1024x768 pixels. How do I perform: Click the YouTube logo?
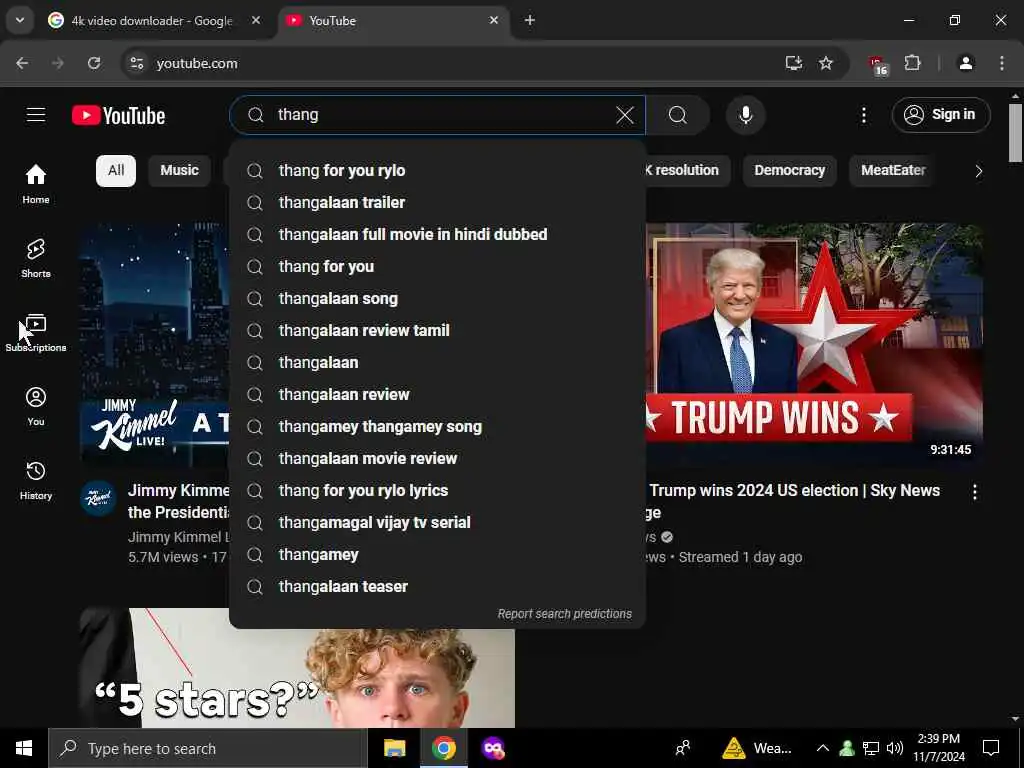tap(118, 116)
